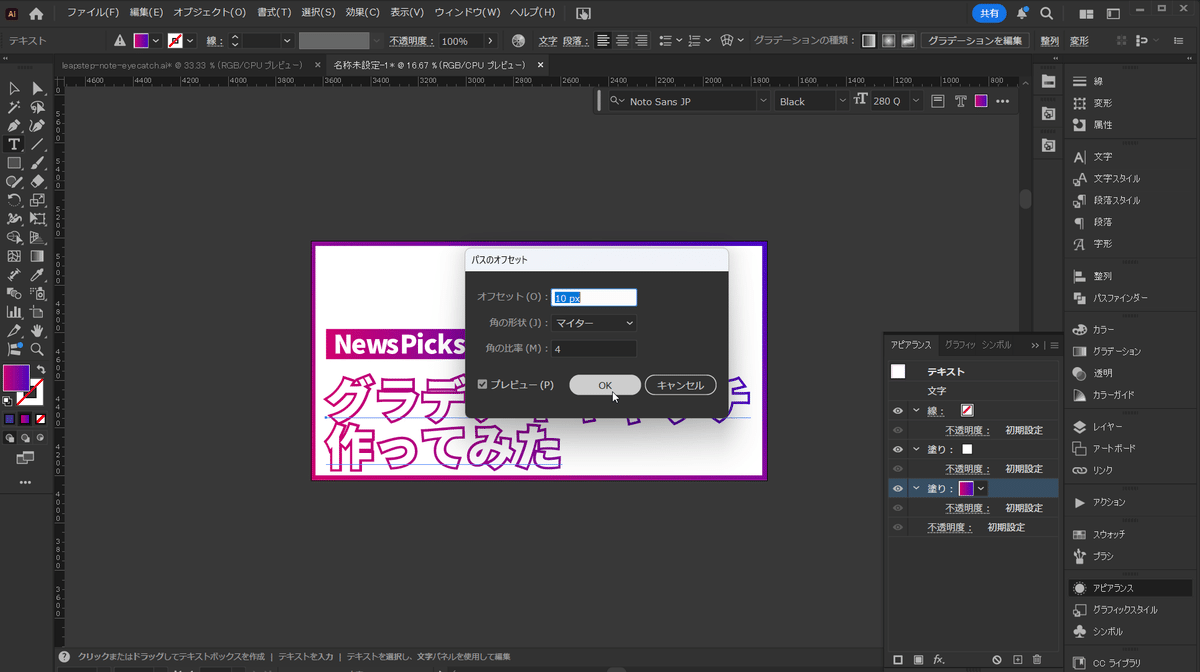Screen dimensions: 1200x672
Task: Open the Noto Sans JP font dropdown
Action: (x=762, y=101)
